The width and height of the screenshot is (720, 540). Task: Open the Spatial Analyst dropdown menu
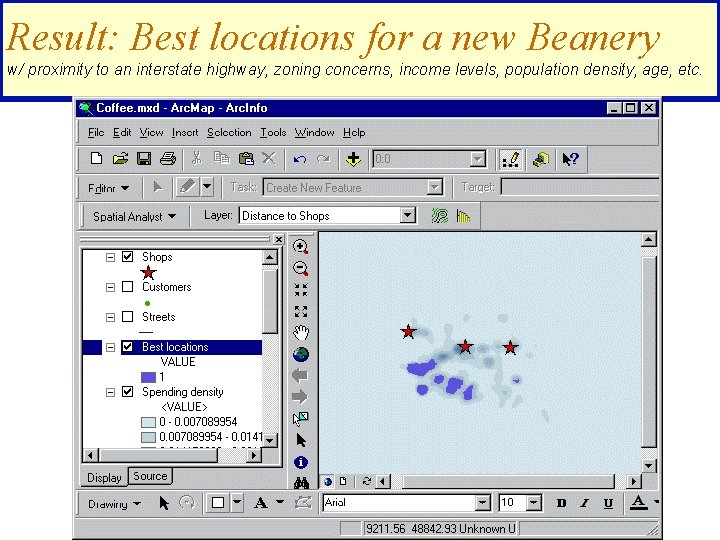pyautogui.click(x=134, y=216)
